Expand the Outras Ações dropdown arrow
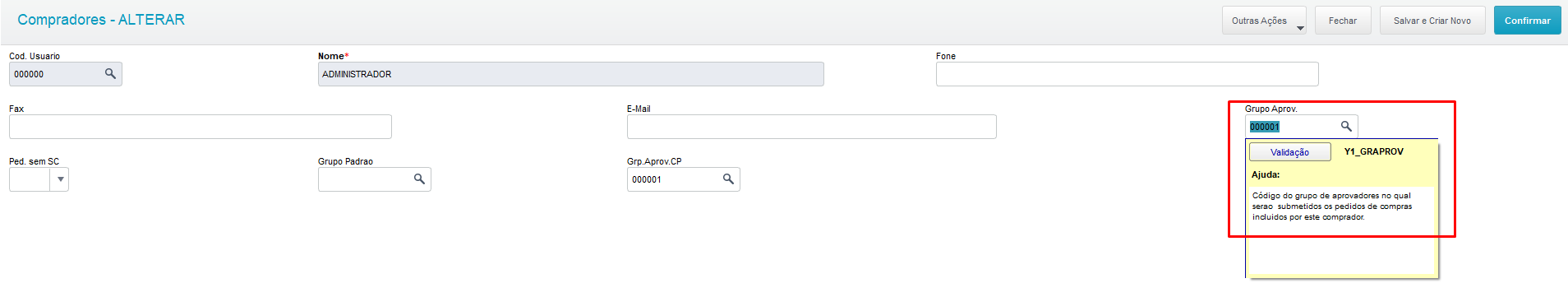Screen dimensions: 1568x297 [x=1300, y=28]
